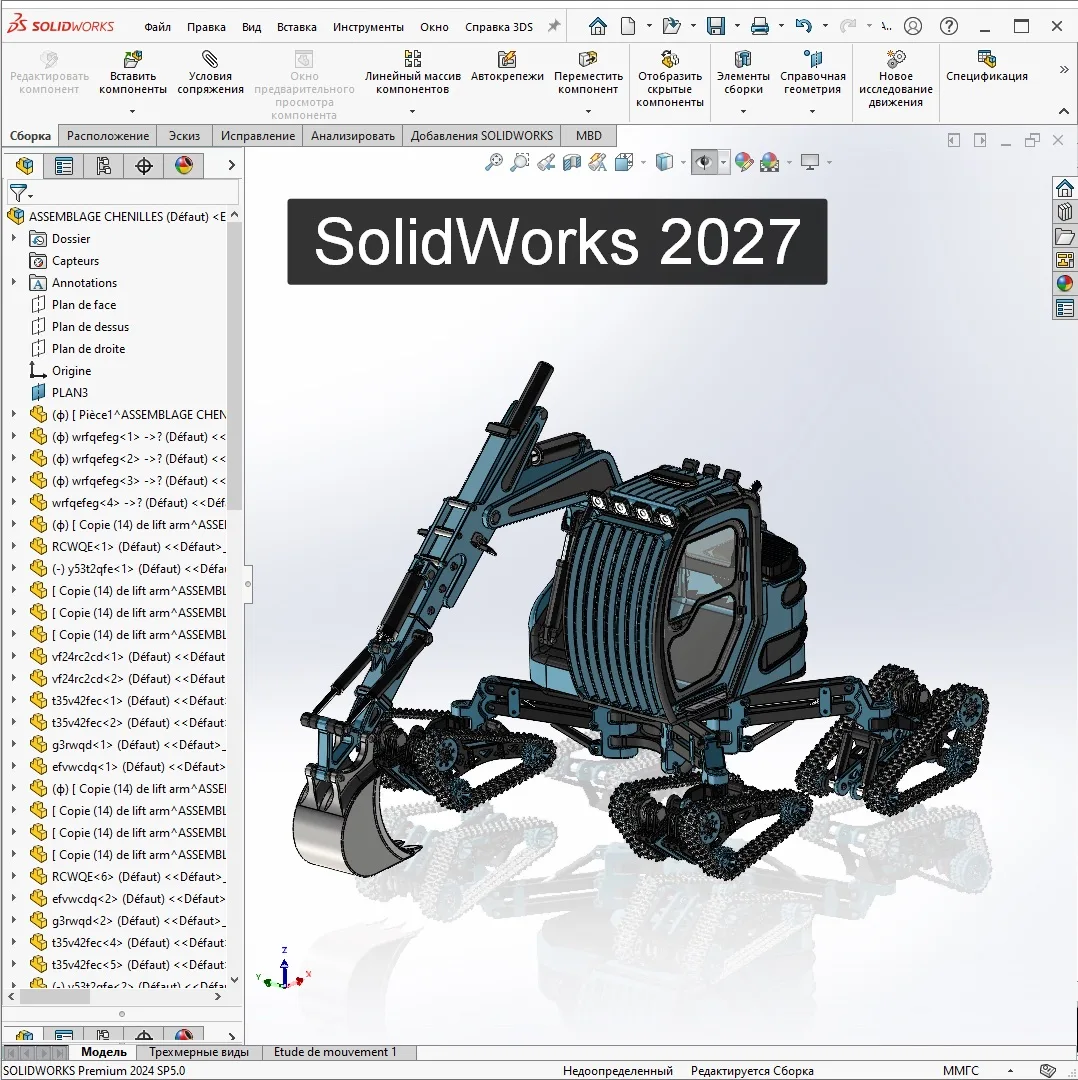1078x1080 pixels.
Task: Click the Print icon in title bar
Action: pyautogui.click(x=760, y=26)
